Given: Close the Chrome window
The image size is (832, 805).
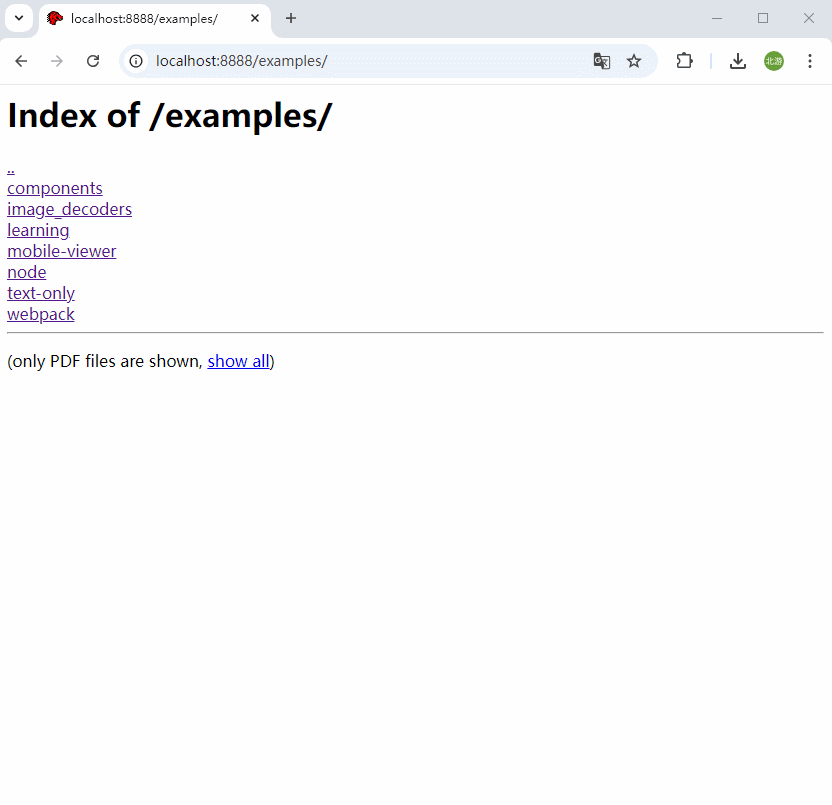Looking at the screenshot, I should (809, 18).
